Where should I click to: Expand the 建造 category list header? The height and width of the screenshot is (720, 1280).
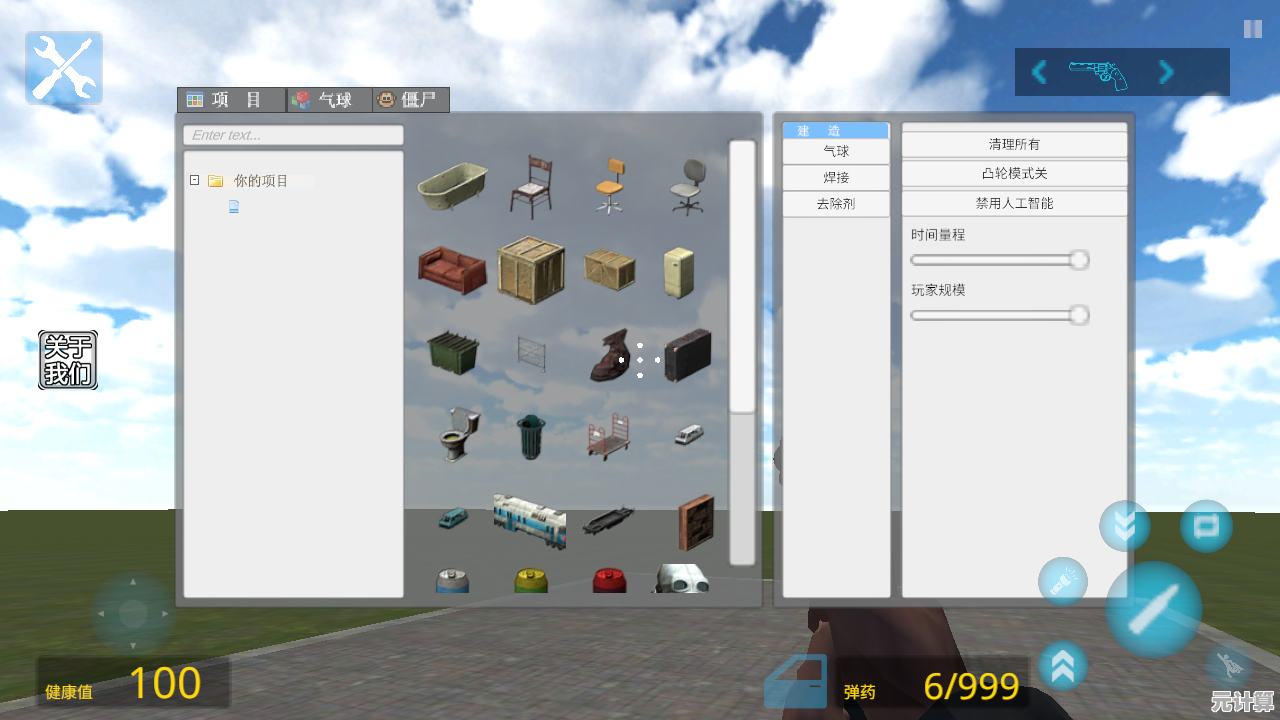click(835, 131)
